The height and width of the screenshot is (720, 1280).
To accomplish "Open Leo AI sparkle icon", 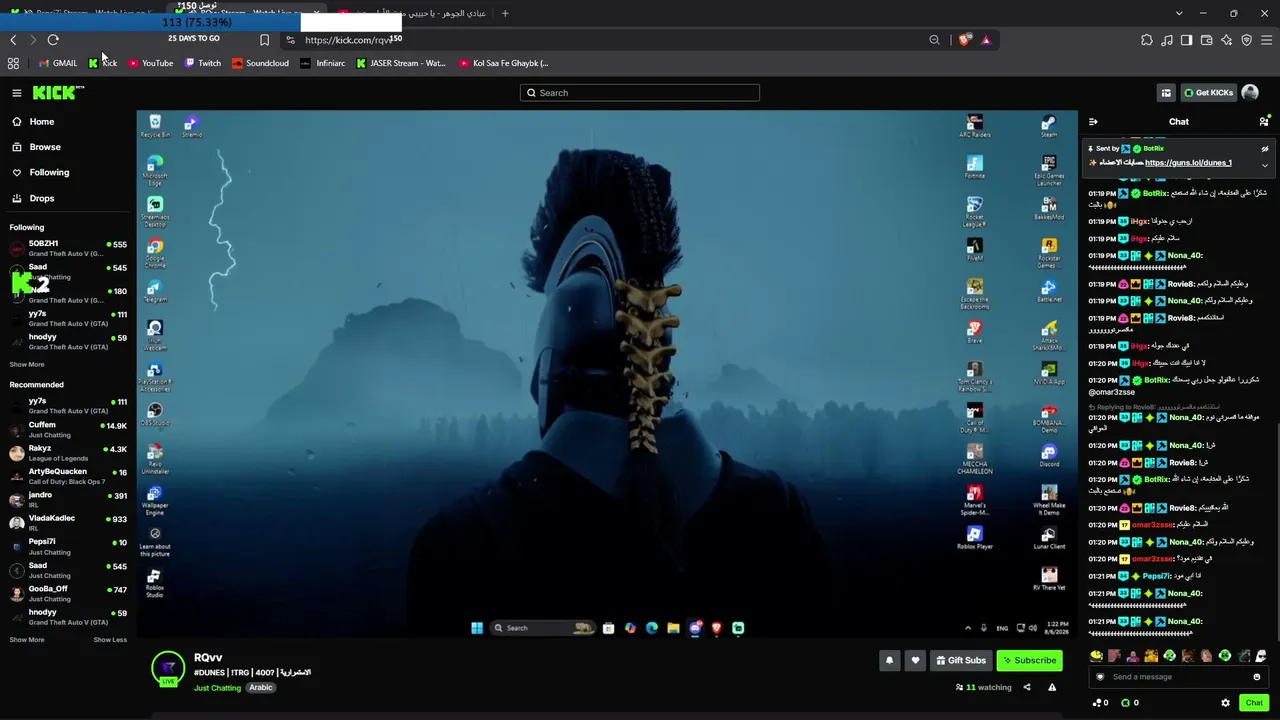I will [1227, 40].
